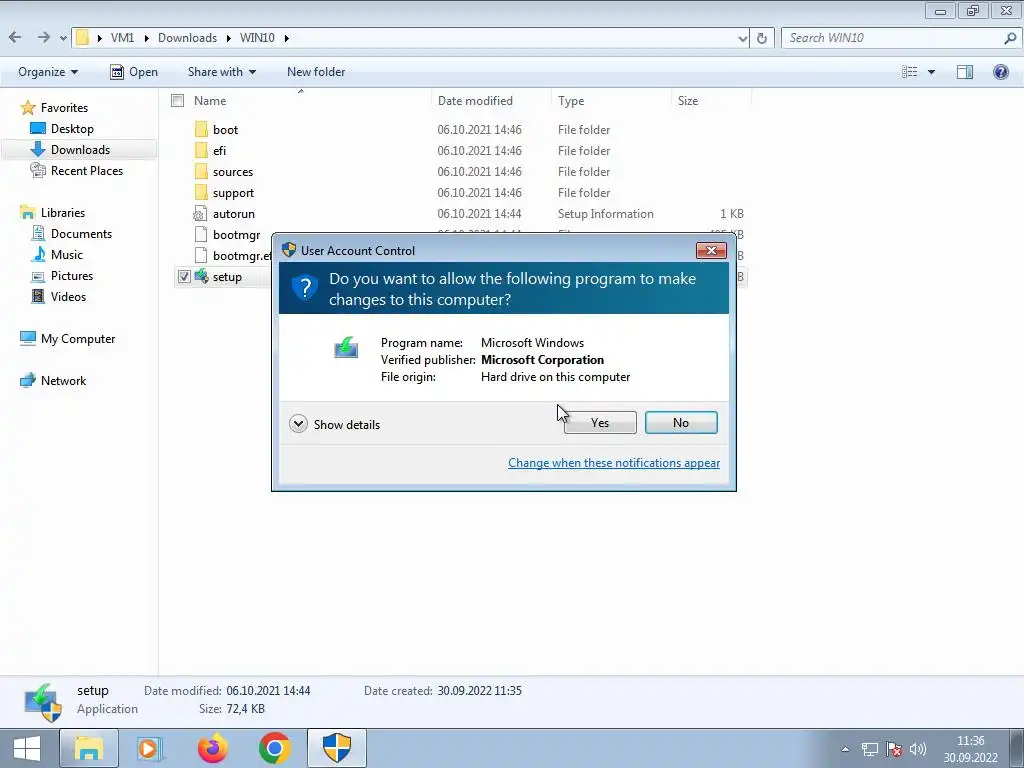Select the sources folder

coord(232,172)
